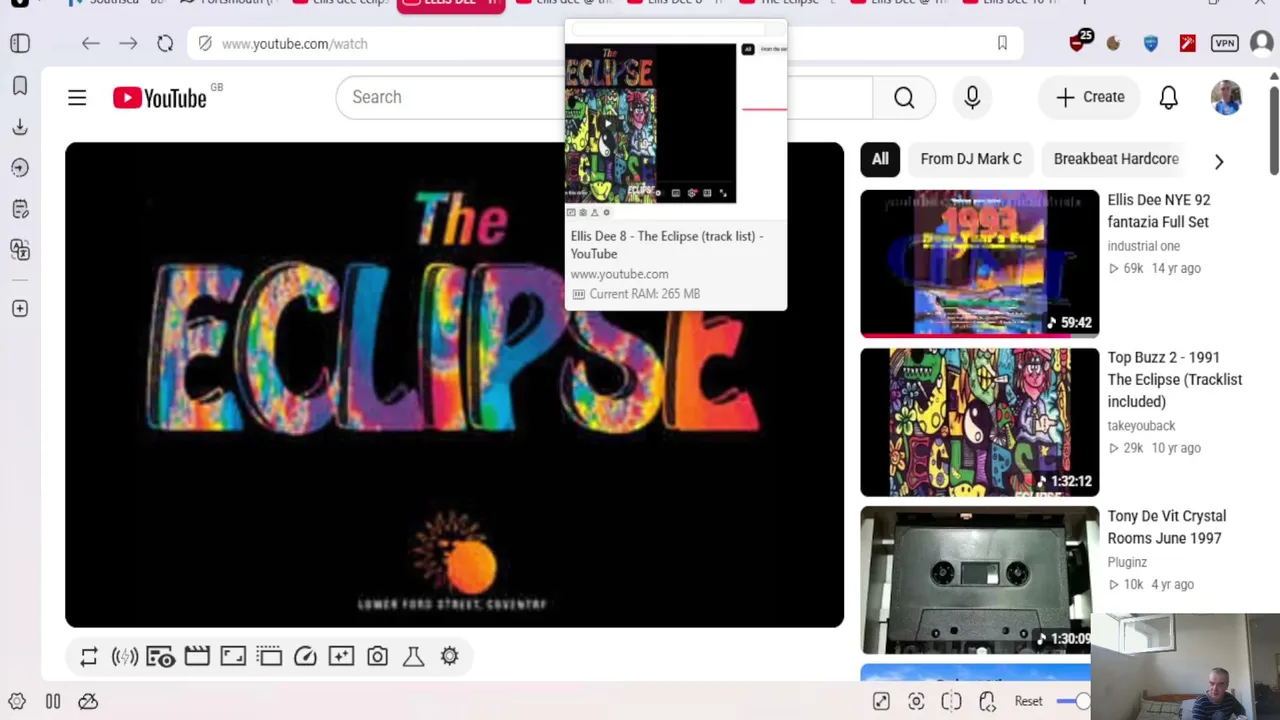Image resolution: width=1280 pixels, height=720 pixels.
Task: Bookmark this page from the address bar
Action: tap(1002, 43)
